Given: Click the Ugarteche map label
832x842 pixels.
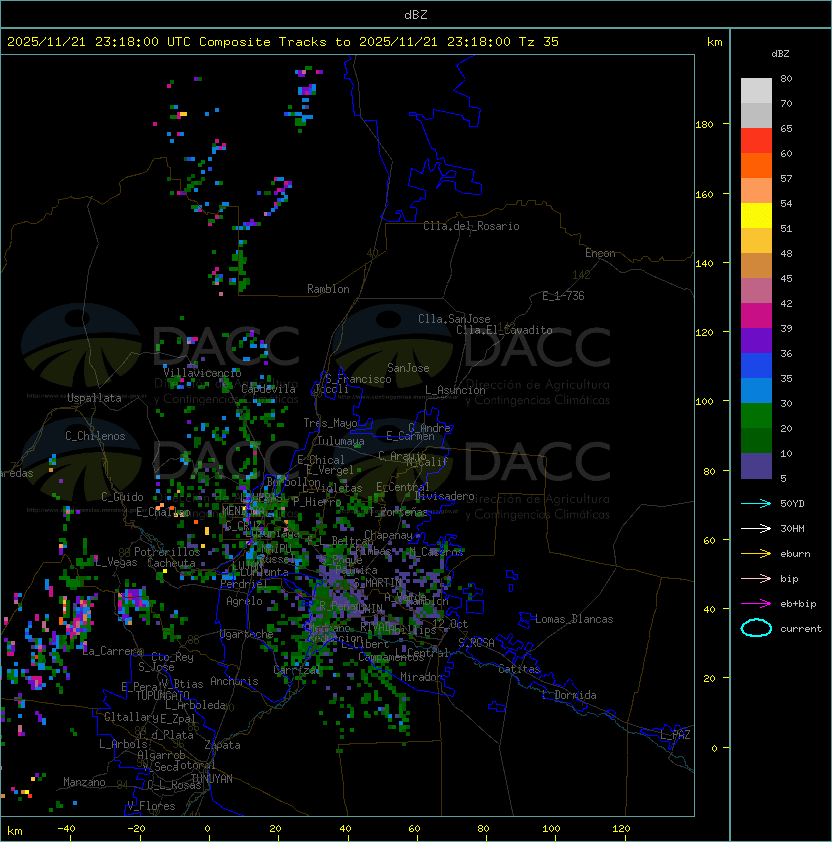Looking at the screenshot, I should coord(247,634).
